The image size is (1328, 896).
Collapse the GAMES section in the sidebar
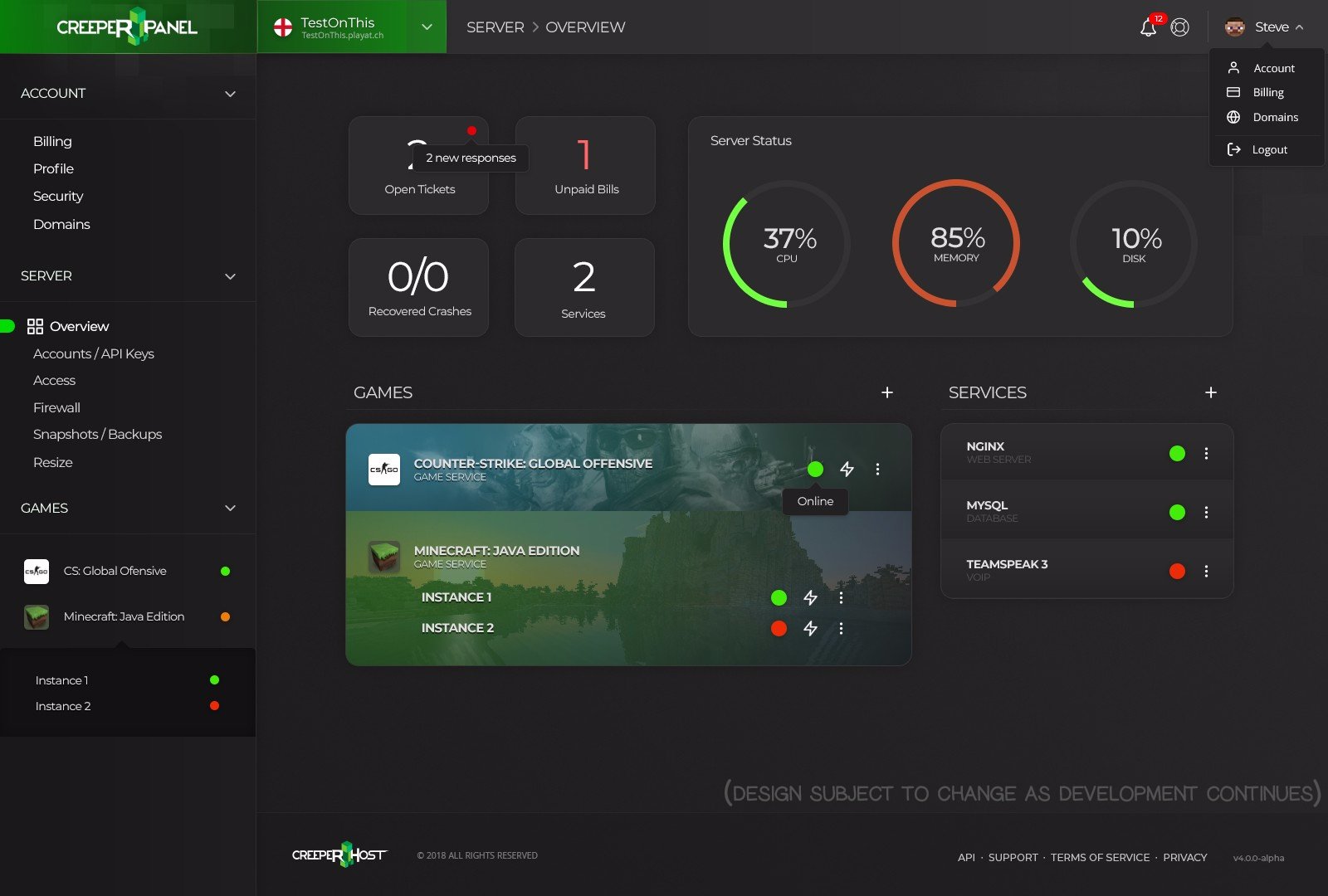231,508
